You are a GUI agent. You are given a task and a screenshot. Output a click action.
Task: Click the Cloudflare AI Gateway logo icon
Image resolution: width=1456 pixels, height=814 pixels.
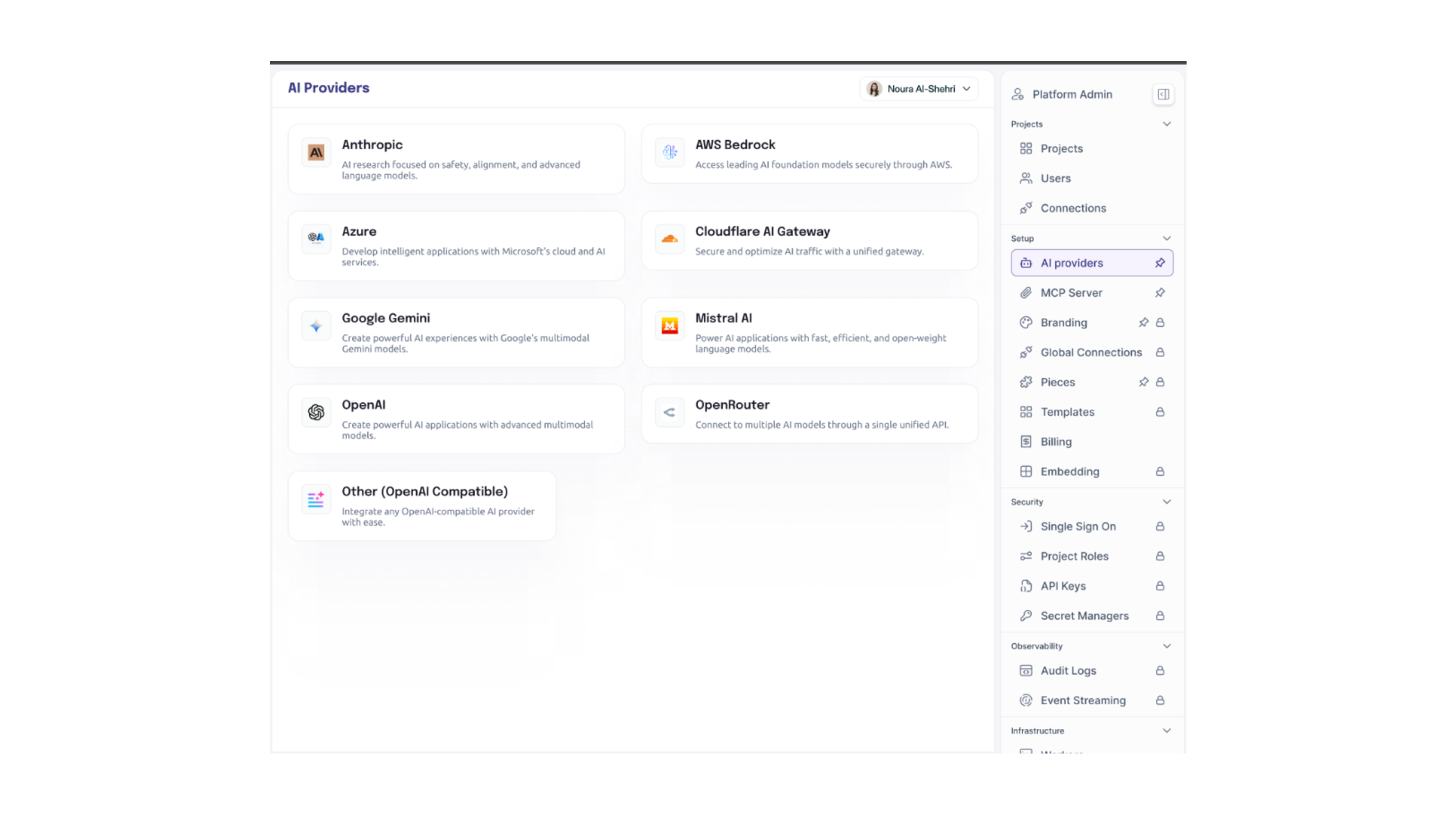coord(669,239)
